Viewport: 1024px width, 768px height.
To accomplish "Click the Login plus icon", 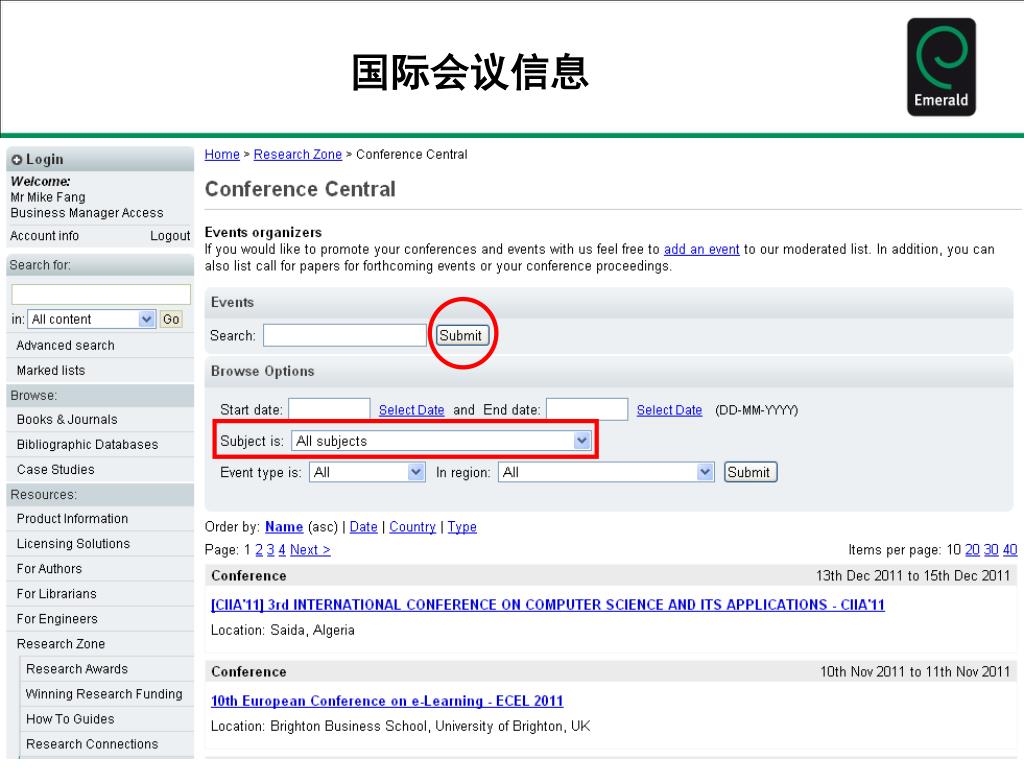I will [x=17, y=160].
